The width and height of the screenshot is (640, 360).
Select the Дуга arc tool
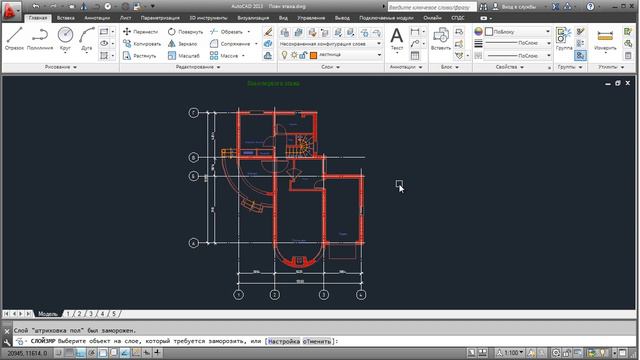click(x=87, y=39)
